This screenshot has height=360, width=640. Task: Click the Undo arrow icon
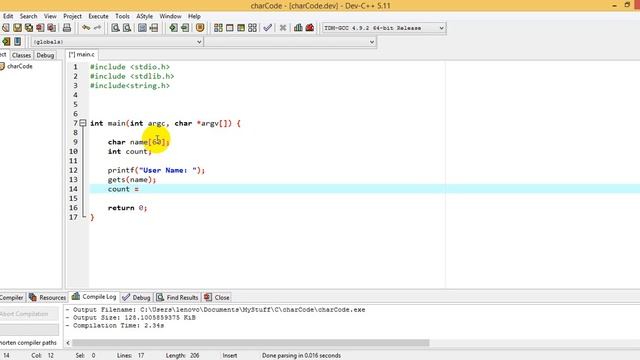(86, 28)
